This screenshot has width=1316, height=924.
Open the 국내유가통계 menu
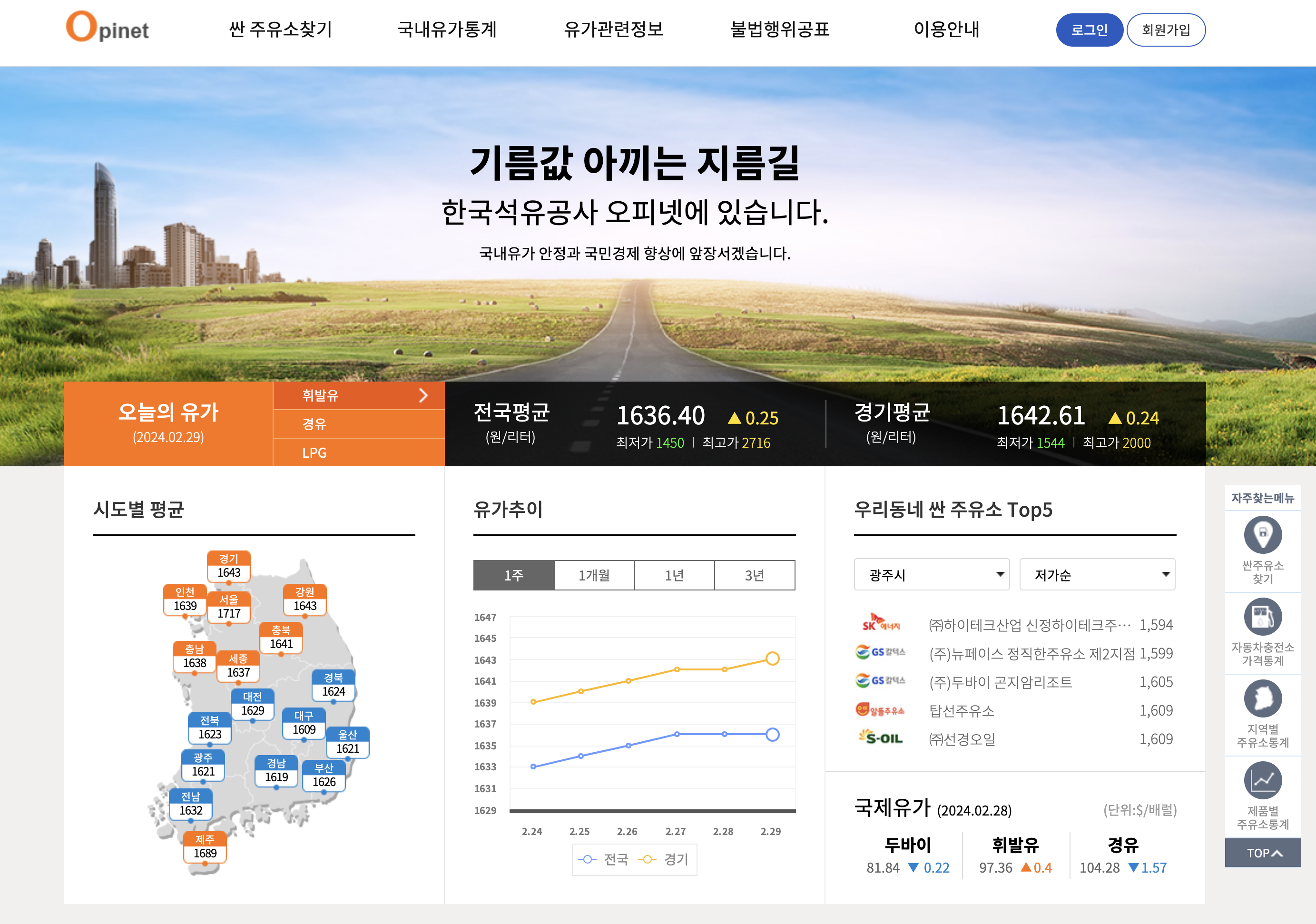446,29
